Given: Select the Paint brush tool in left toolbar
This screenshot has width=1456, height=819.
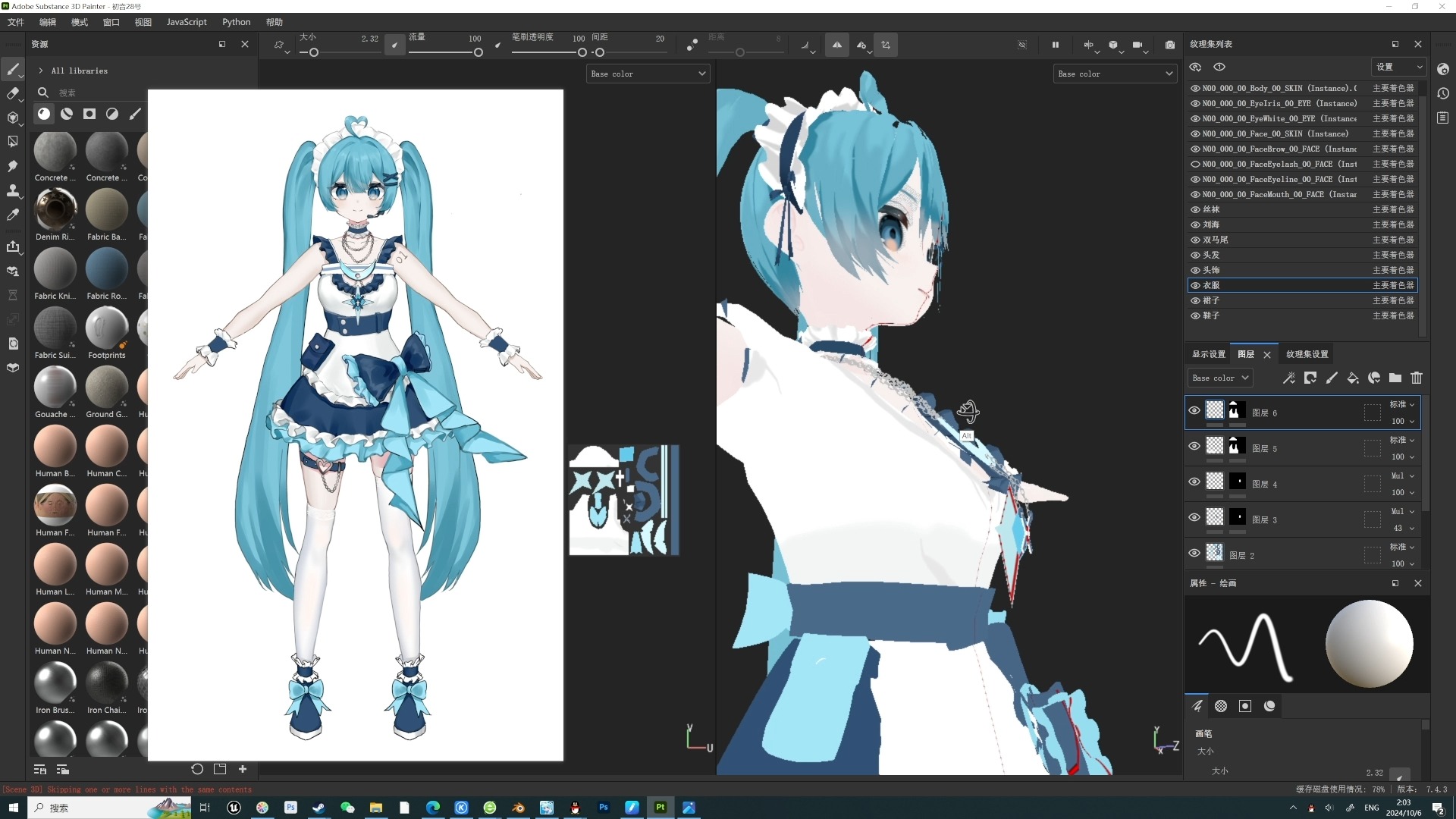Looking at the screenshot, I should click(13, 71).
